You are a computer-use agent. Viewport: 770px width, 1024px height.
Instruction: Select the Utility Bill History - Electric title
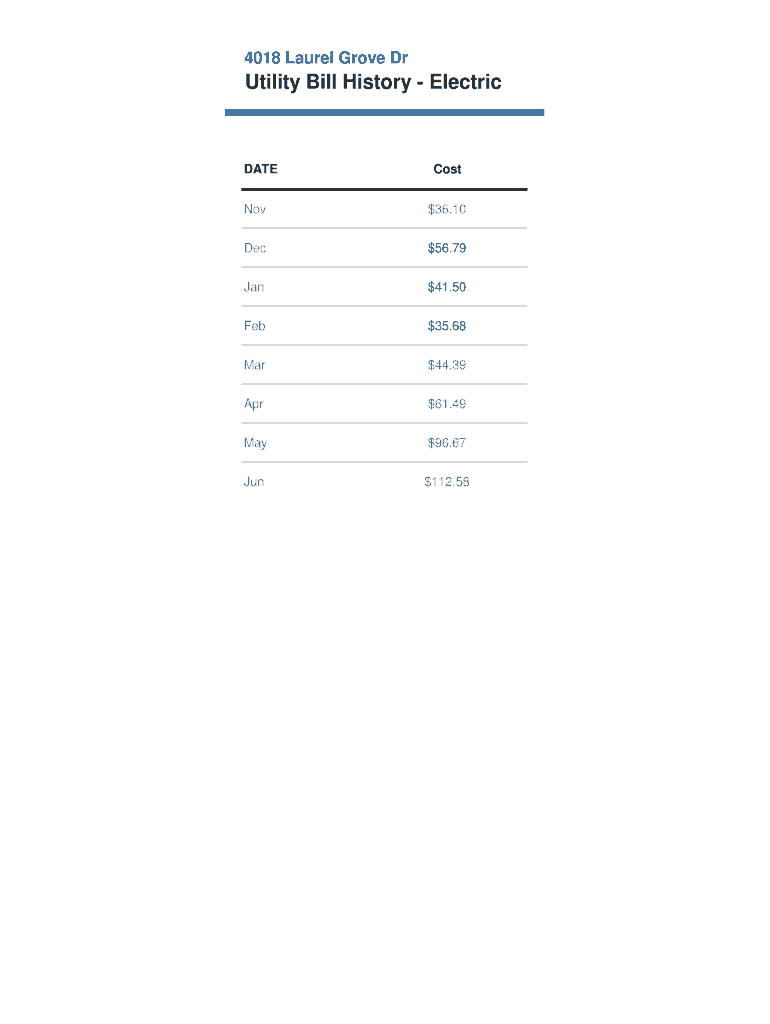click(373, 82)
